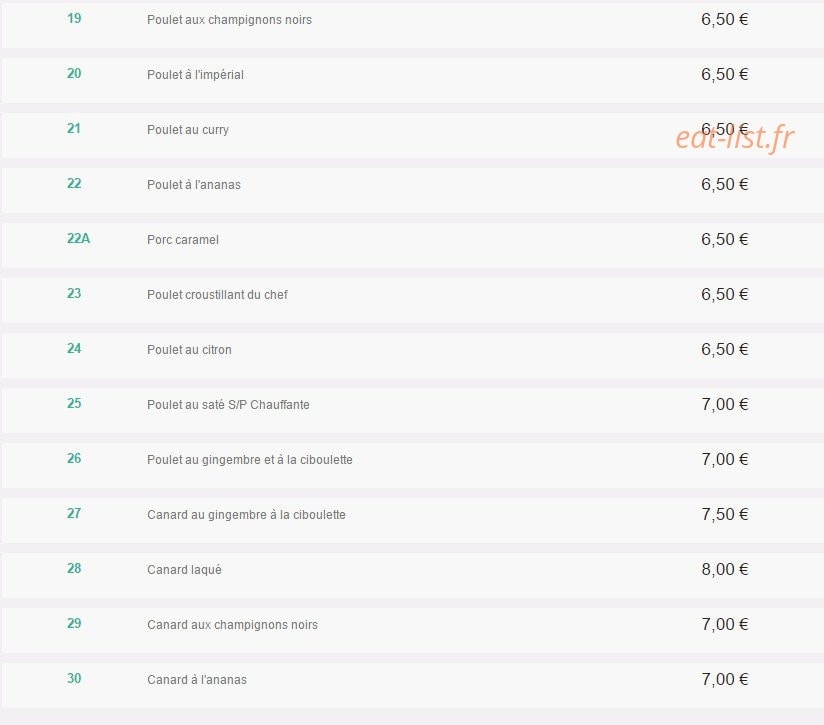Select menu item number 19
This screenshot has height=725, width=824.
click(74, 19)
